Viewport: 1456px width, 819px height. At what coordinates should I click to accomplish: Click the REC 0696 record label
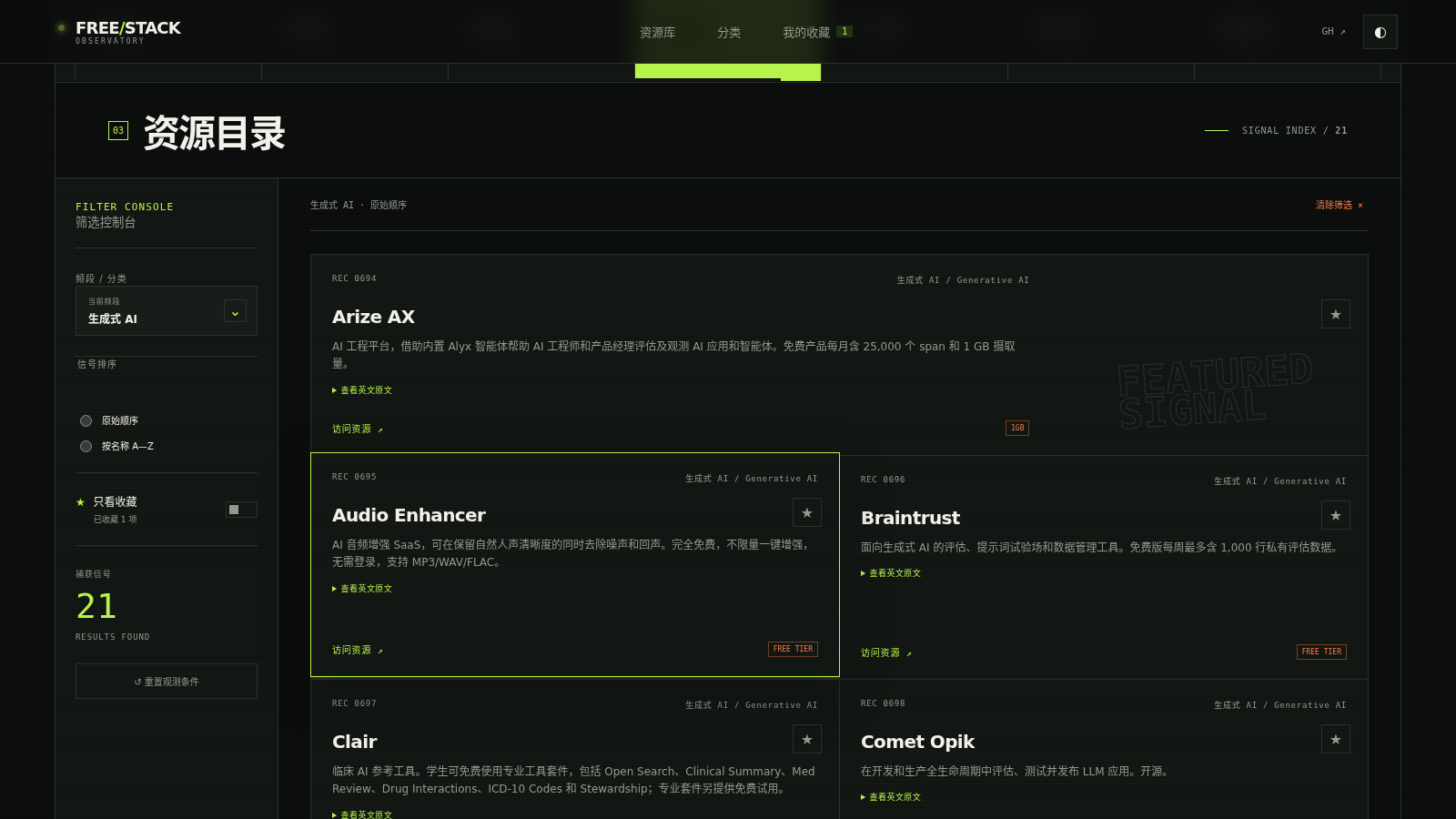(x=883, y=480)
